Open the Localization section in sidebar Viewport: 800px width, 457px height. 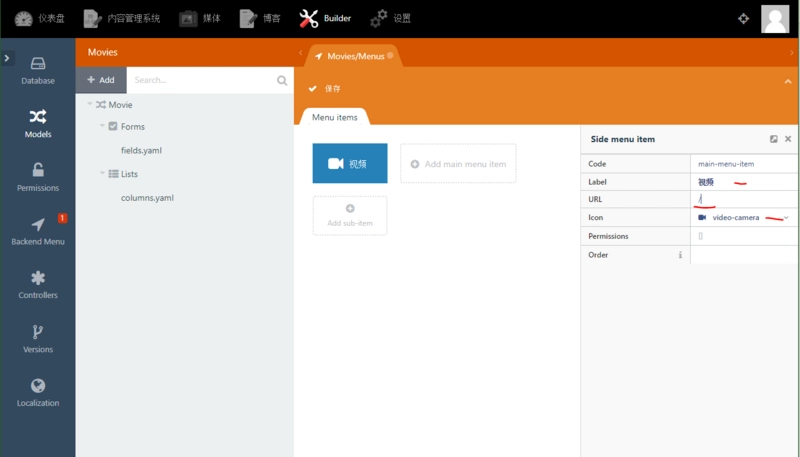click(x=38, y=392)
